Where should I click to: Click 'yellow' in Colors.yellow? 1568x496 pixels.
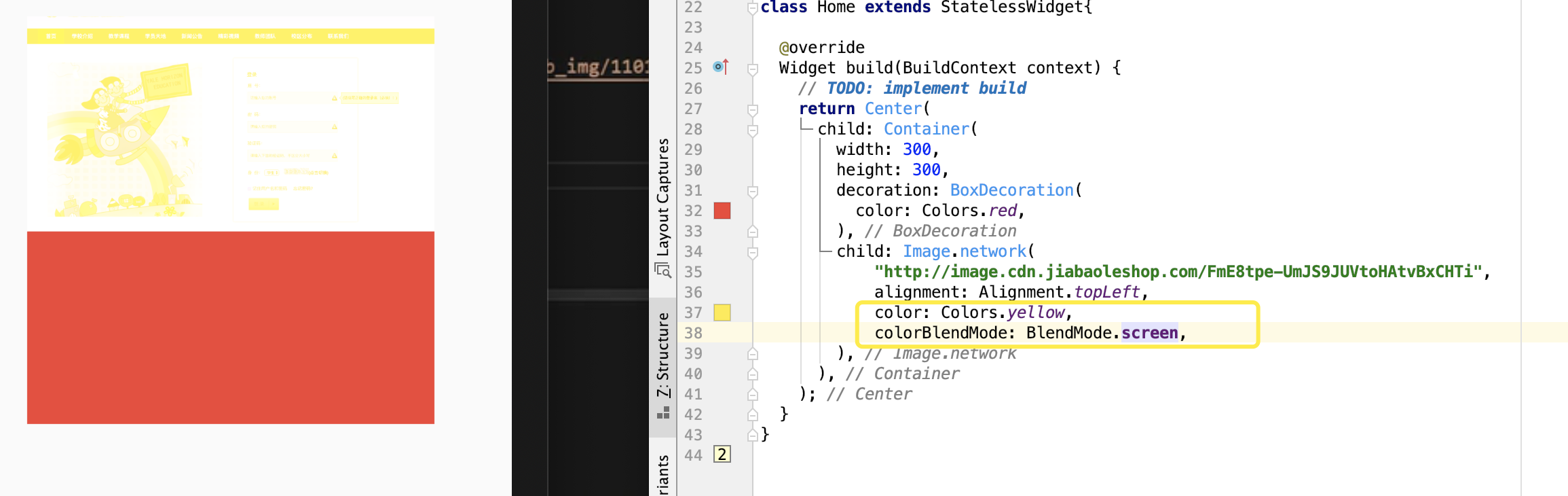(x=1036, y=313)
